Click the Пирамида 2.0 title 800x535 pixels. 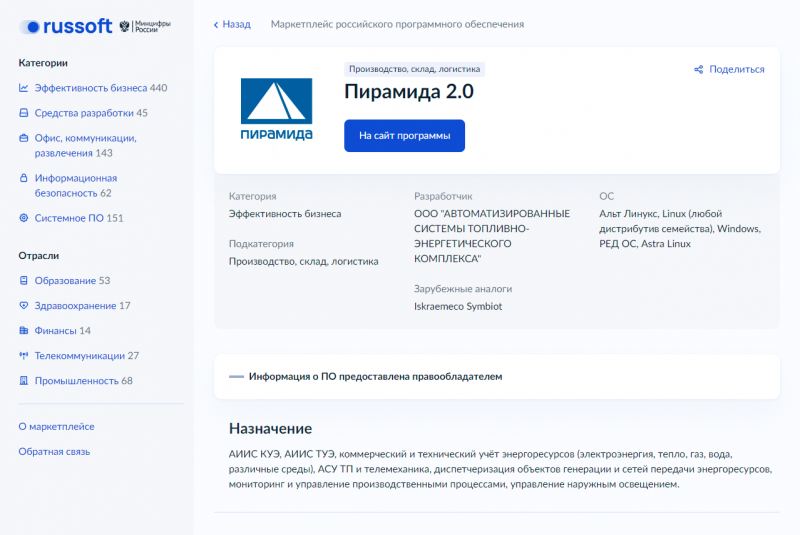tap(409, 92)
